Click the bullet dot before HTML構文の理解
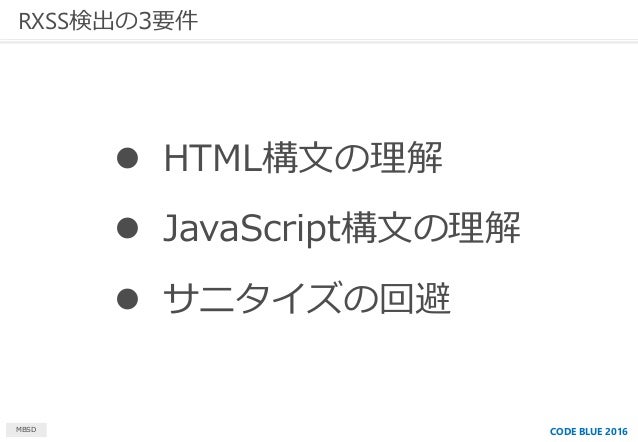638x442 pixels. (x=127, y=158)
